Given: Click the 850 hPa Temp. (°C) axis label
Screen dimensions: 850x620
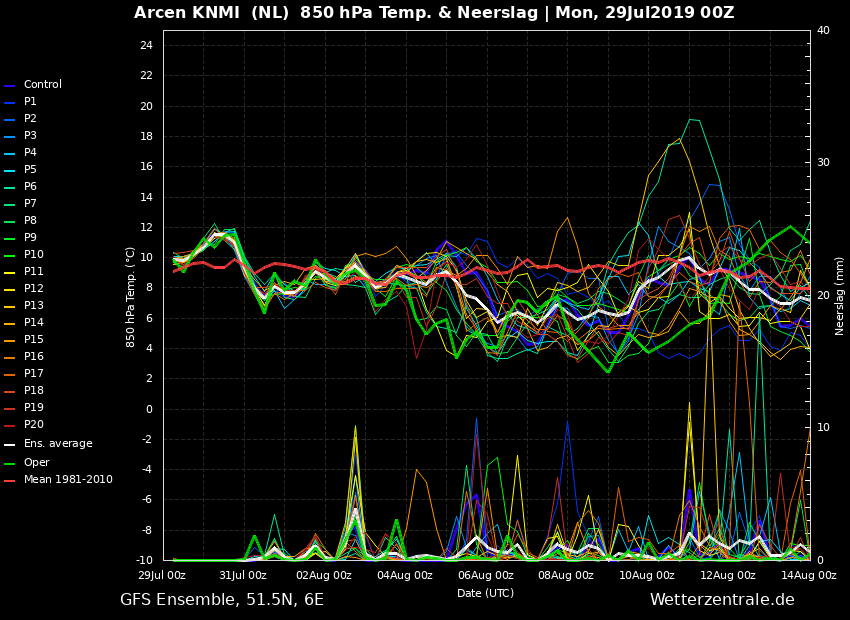Looking at the screenshot, I should pyautogui.click(x=131, y=297).
